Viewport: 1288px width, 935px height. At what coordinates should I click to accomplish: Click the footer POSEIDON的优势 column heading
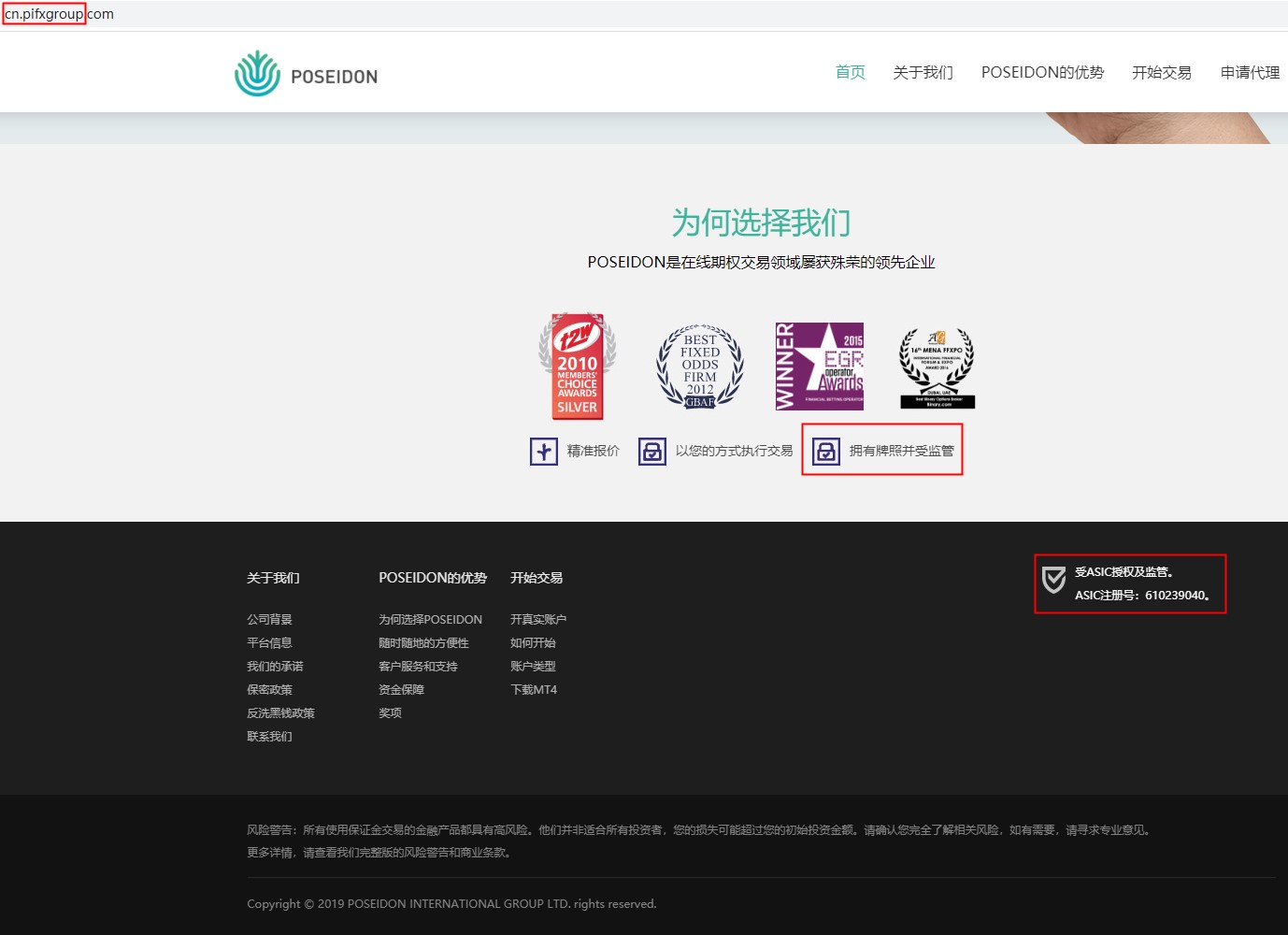[433, 578]
